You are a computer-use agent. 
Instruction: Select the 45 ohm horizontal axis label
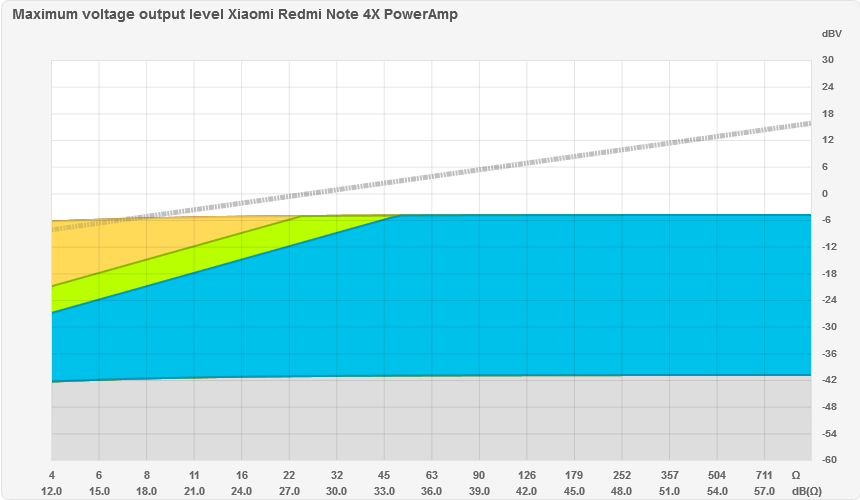point(384,475)
